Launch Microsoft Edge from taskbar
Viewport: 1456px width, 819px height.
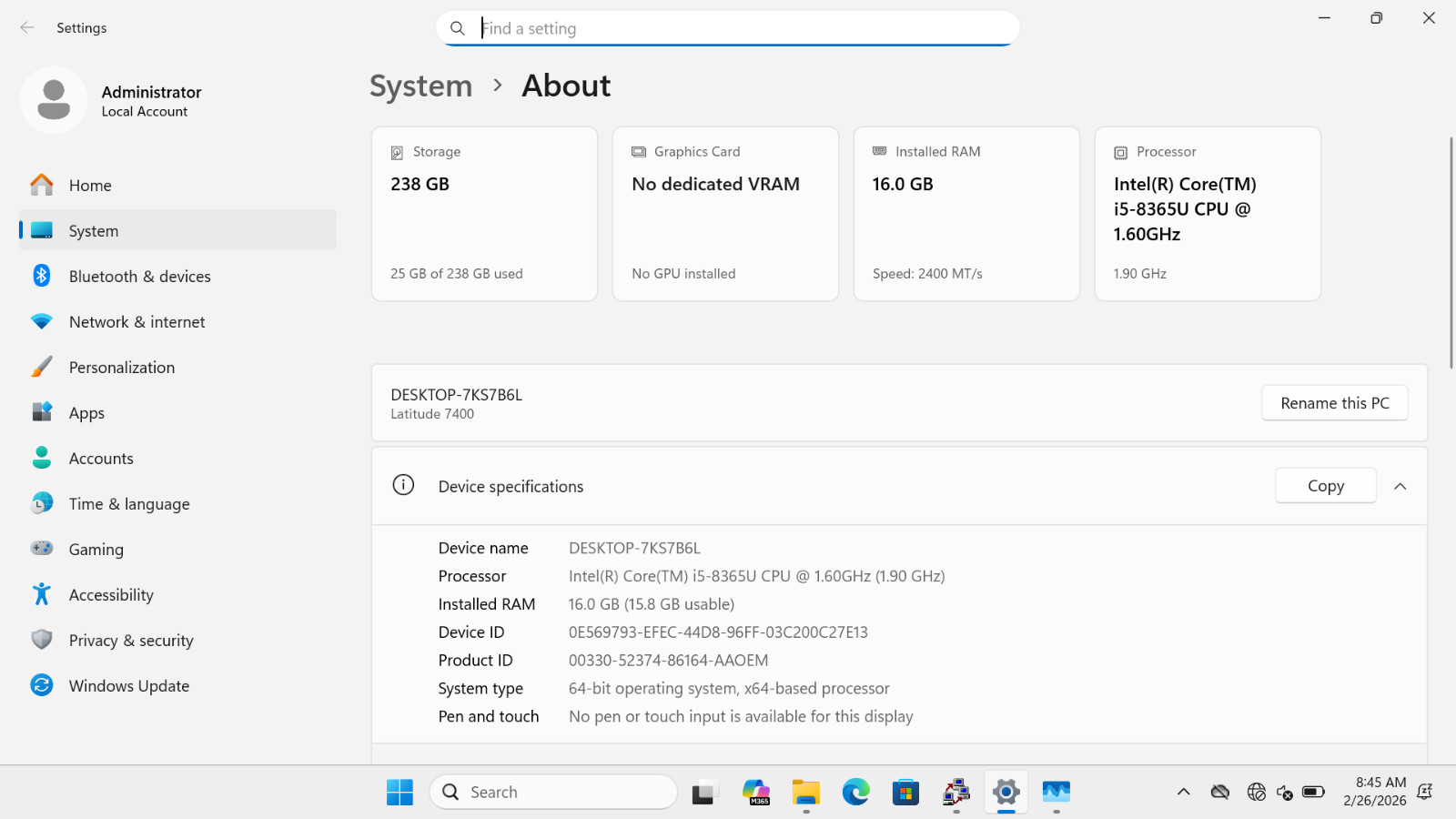(x=855, y=792)
